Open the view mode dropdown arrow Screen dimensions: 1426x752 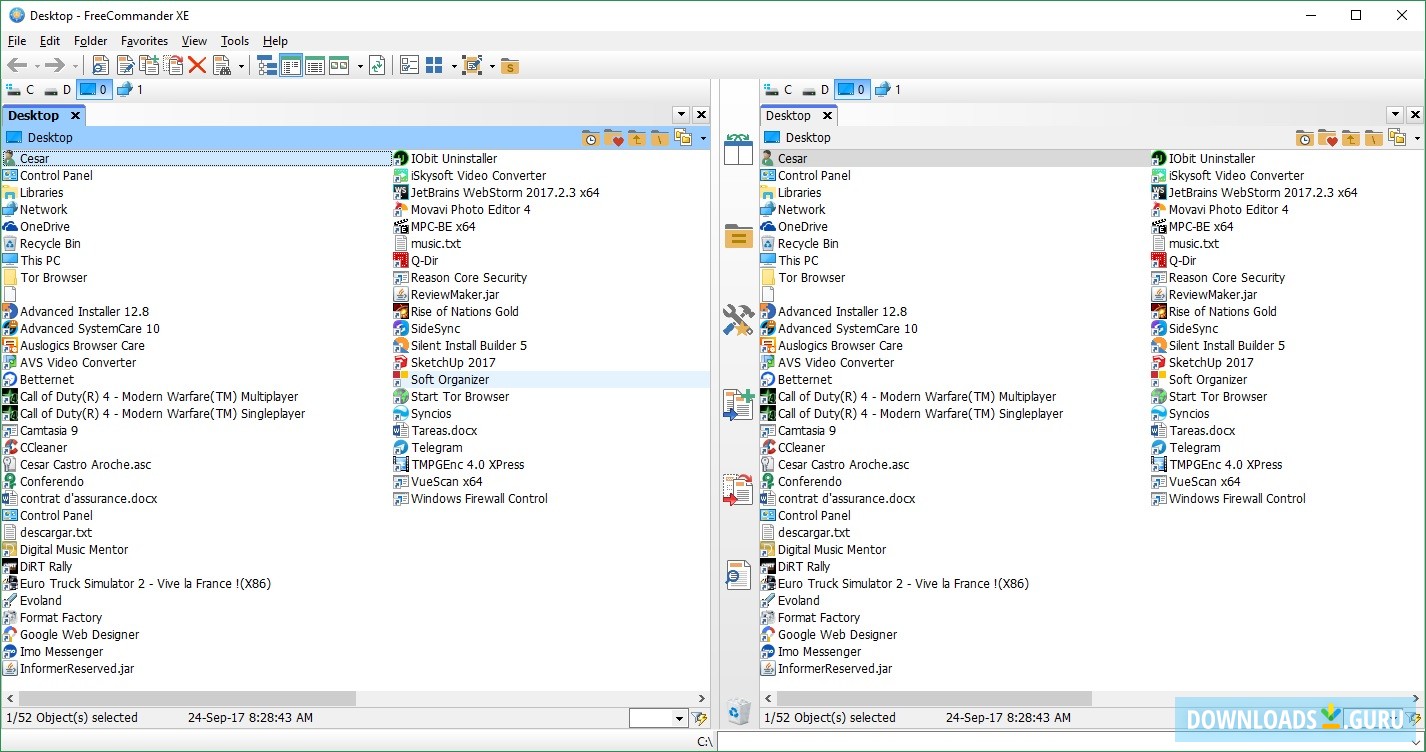pyautogui.click(x=360, y=67)
